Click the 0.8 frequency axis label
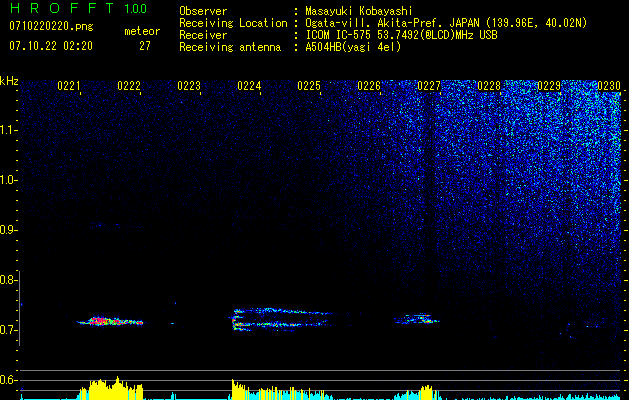 click(x=8, y=280)
